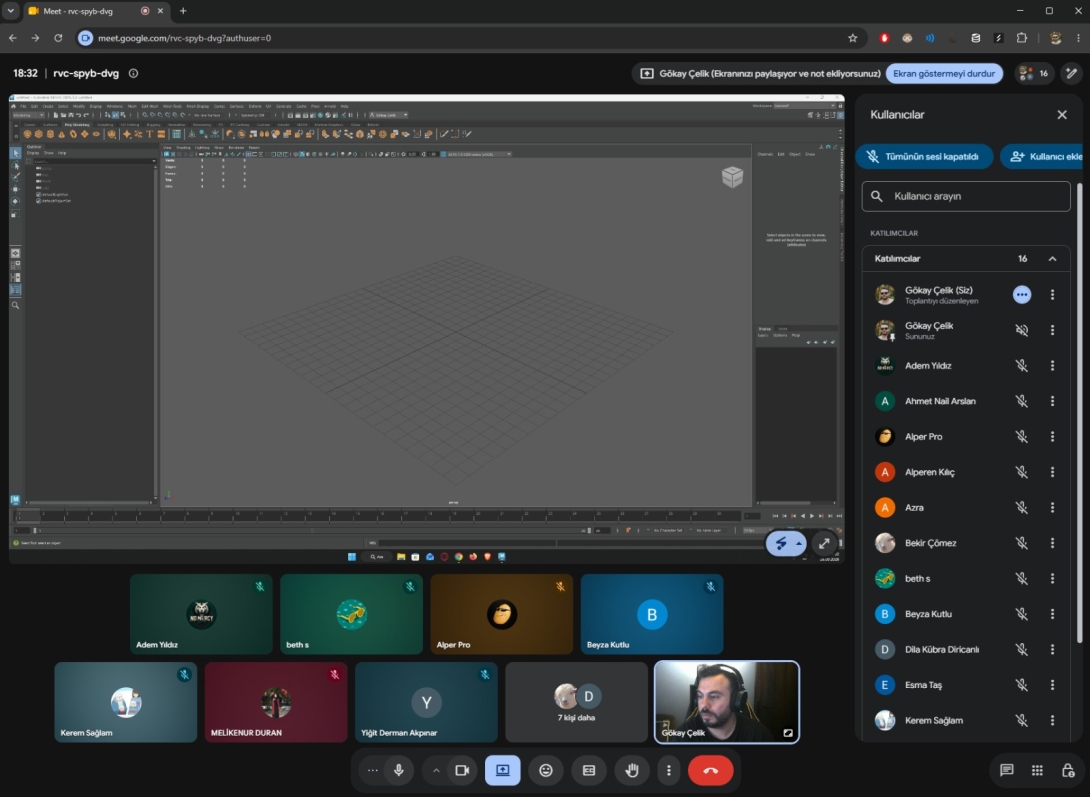Open the chat panel icon
1090x797 pixels.
(x=1006, y=770)
